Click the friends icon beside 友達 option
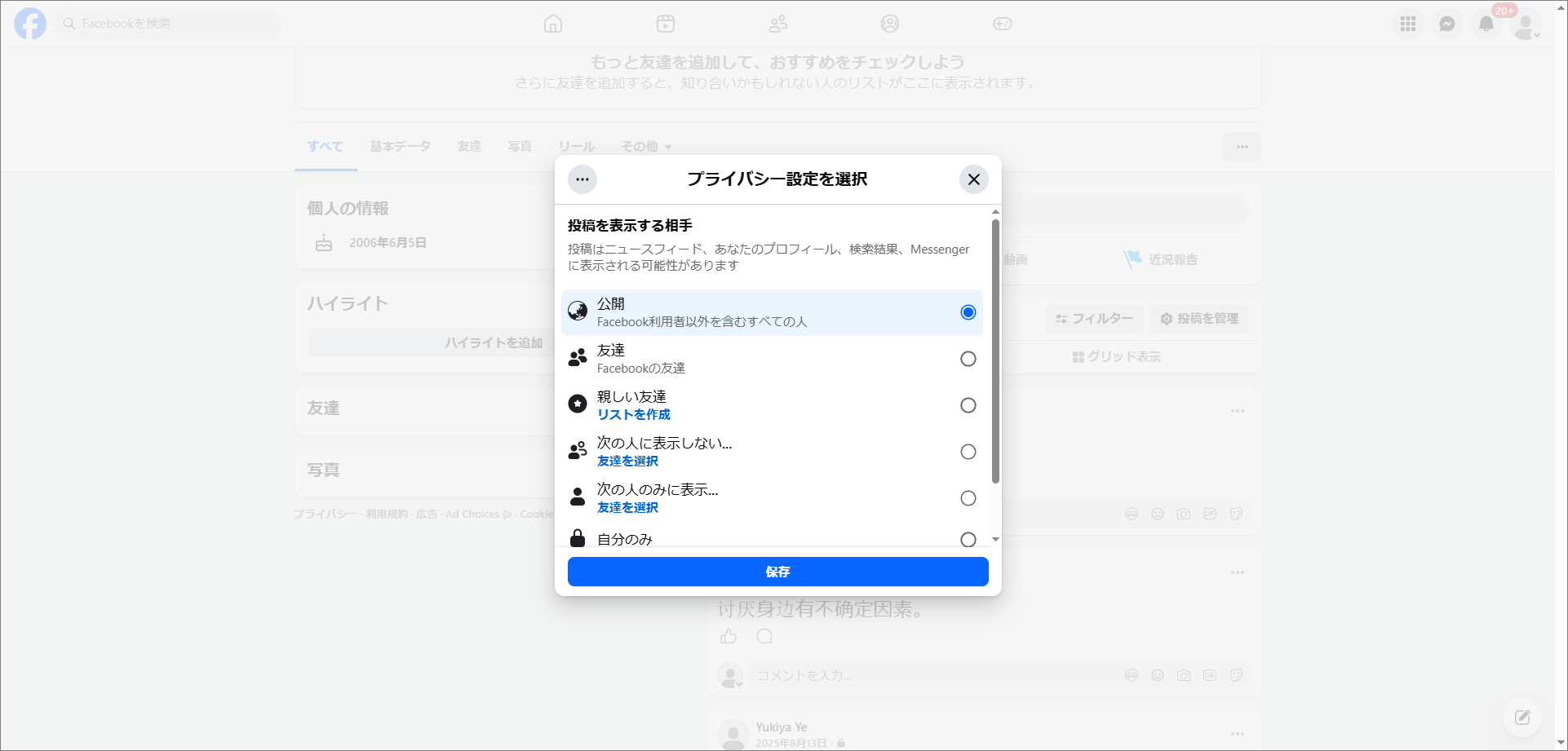This screenshot has height=751, width=1568. tap(578, 357)
